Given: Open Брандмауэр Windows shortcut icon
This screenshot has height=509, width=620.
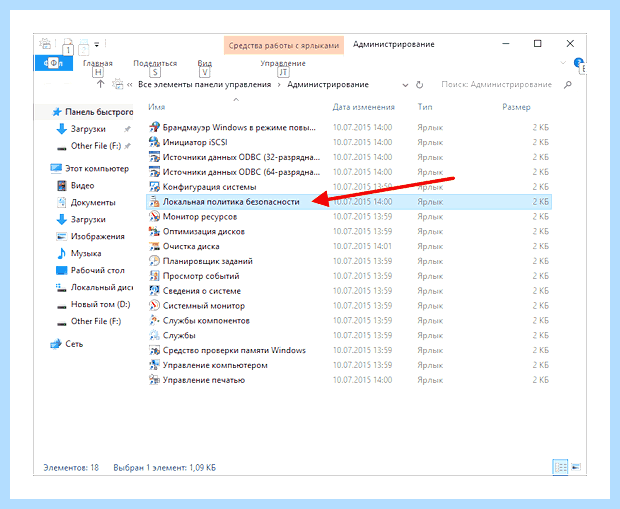Looking at the screenshot, I should point(154,127).
